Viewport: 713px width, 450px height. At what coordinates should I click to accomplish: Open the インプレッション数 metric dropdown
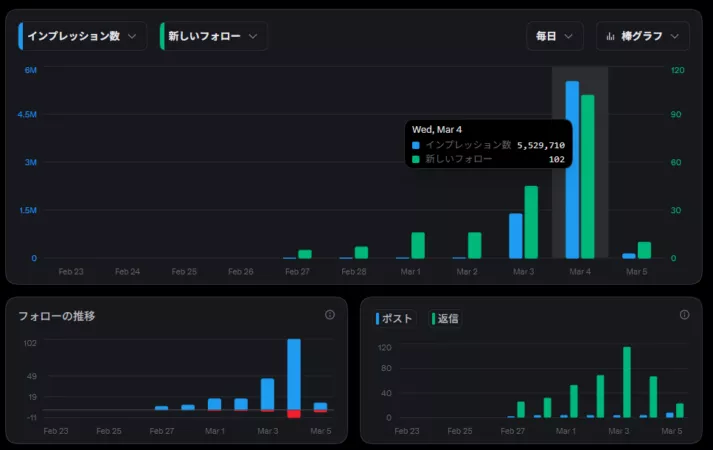coord(82,36)
